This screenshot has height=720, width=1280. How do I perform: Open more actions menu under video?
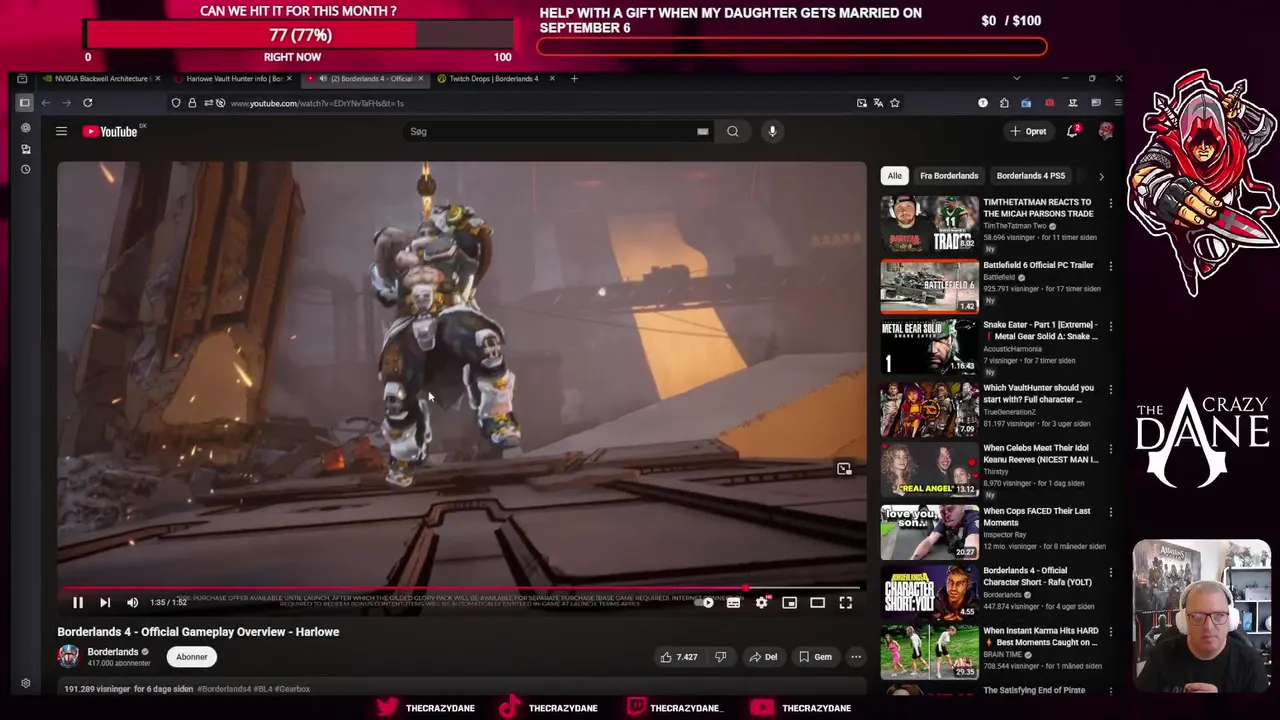coord(856,657)
